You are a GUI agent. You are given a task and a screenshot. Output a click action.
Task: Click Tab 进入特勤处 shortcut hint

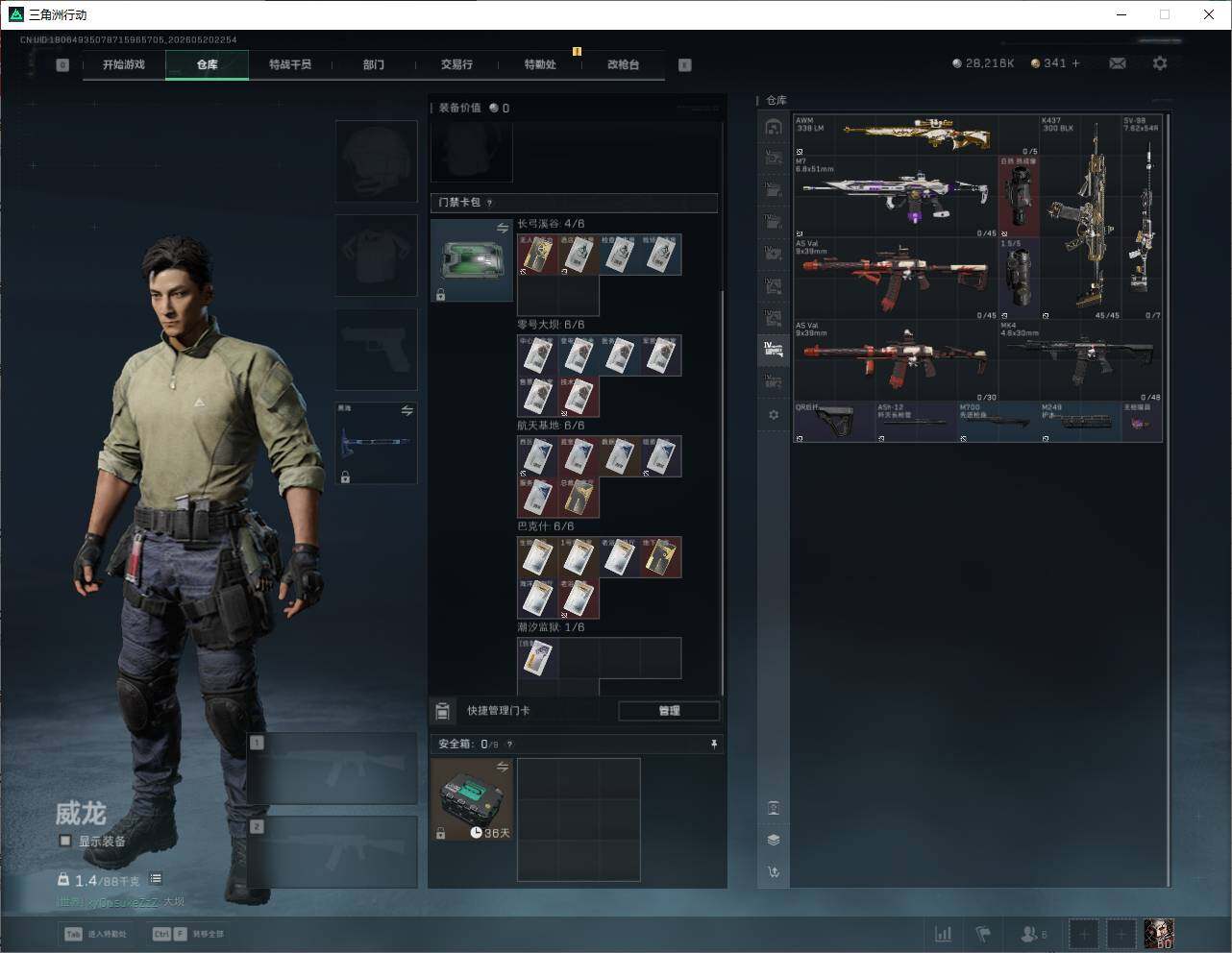(x=96, y=934)
